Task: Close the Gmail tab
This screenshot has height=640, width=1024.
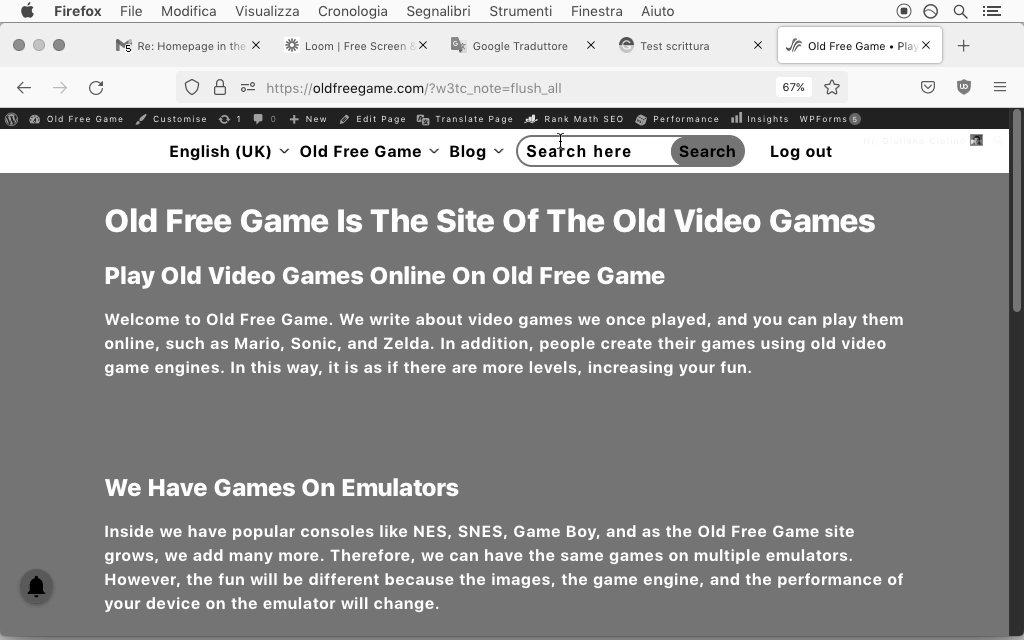Action: coord(256,45)
